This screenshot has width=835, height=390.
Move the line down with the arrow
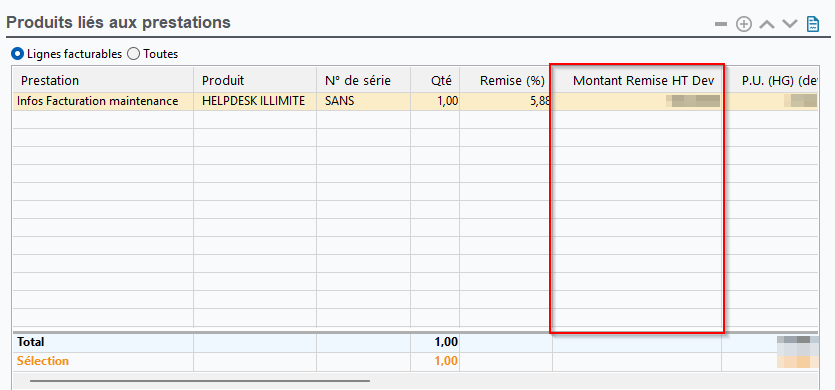click(789, 24)
